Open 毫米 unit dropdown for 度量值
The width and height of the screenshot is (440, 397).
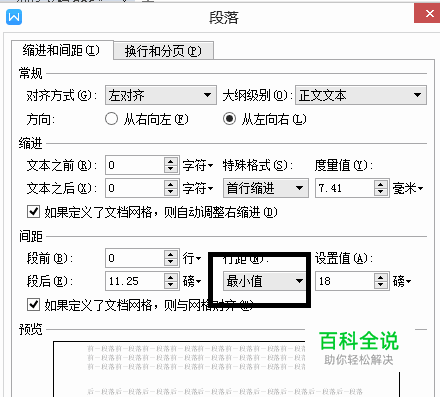click(x=408, y=188)
